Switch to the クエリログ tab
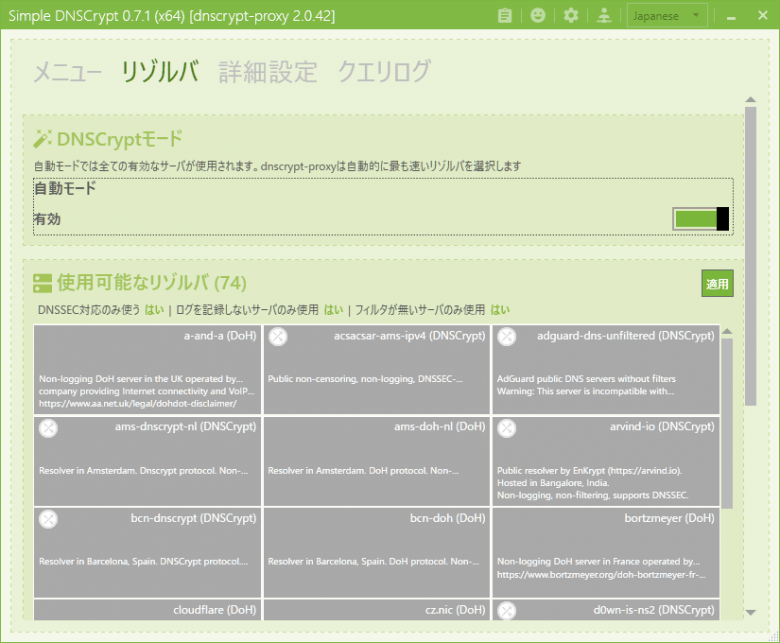This screenshot has width=780, height=643. click(384, 72)
